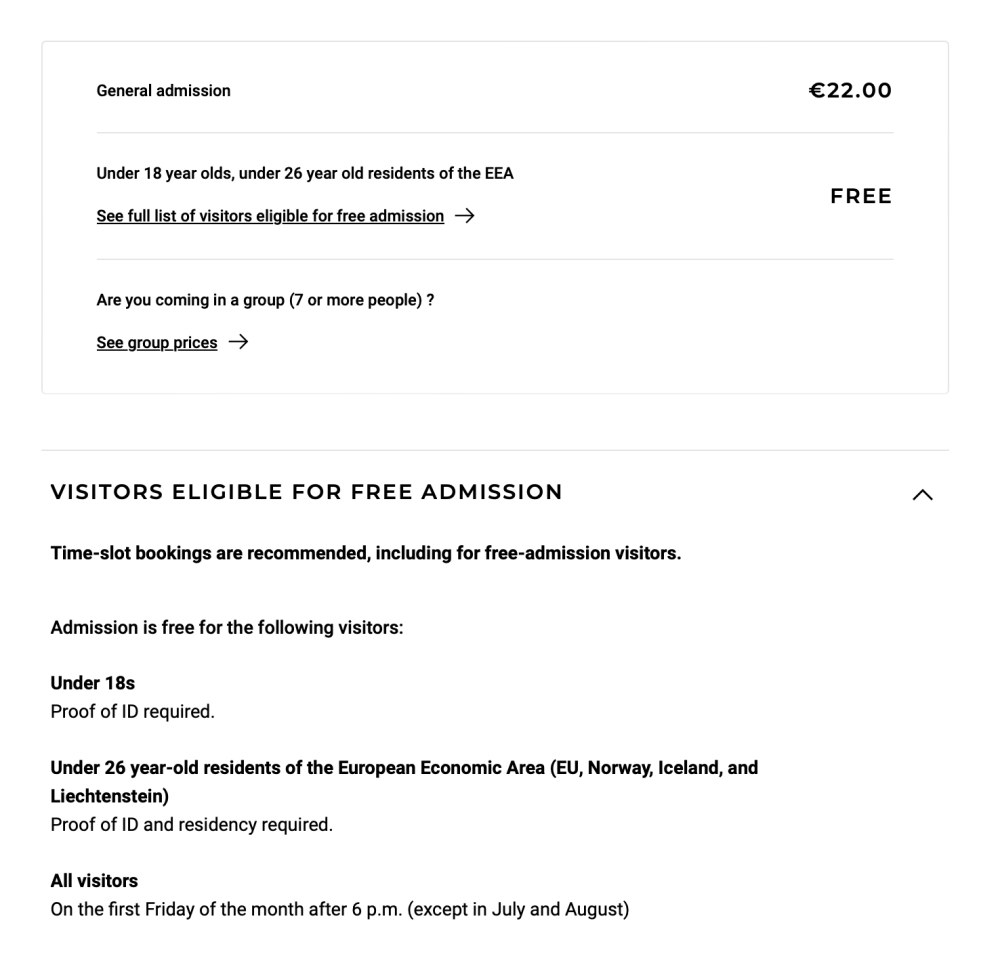Open full list of visitors eligible for free admission

270,216
